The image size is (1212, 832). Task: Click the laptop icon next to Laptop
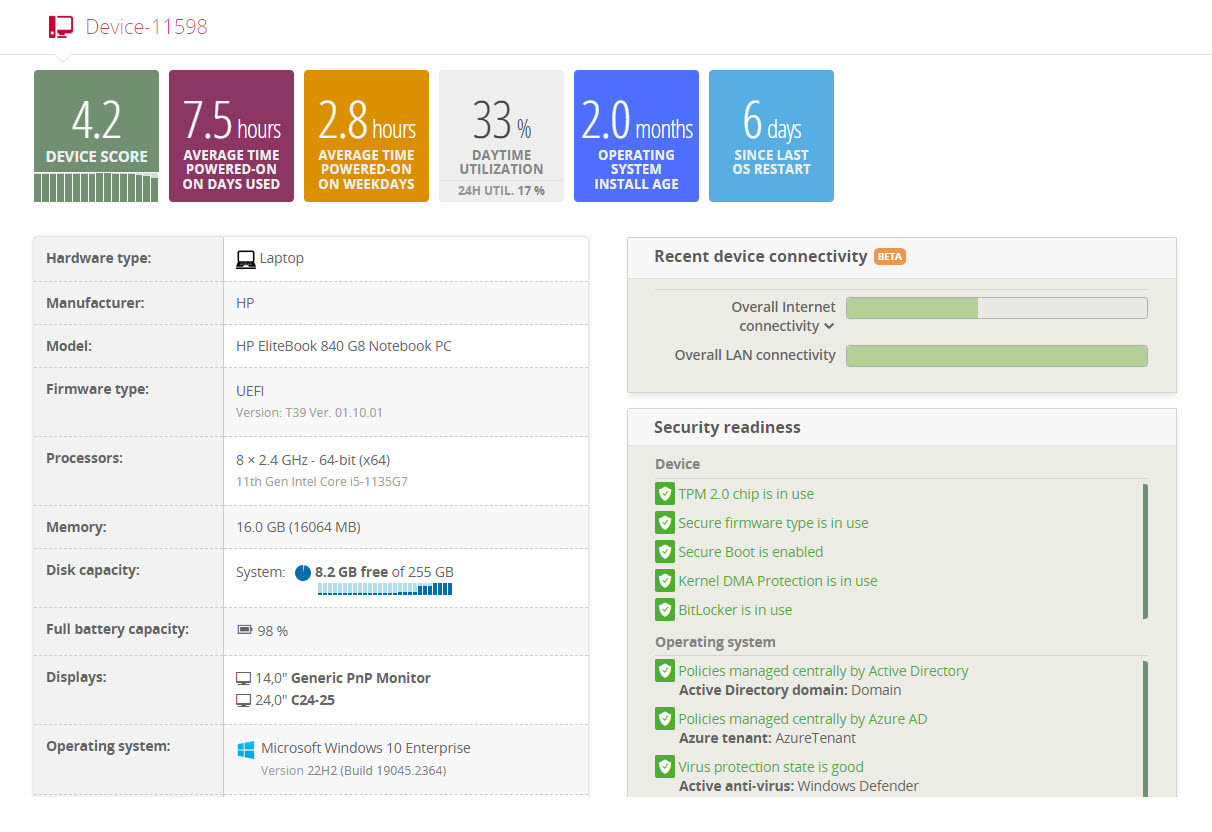[x=245, y=259]
